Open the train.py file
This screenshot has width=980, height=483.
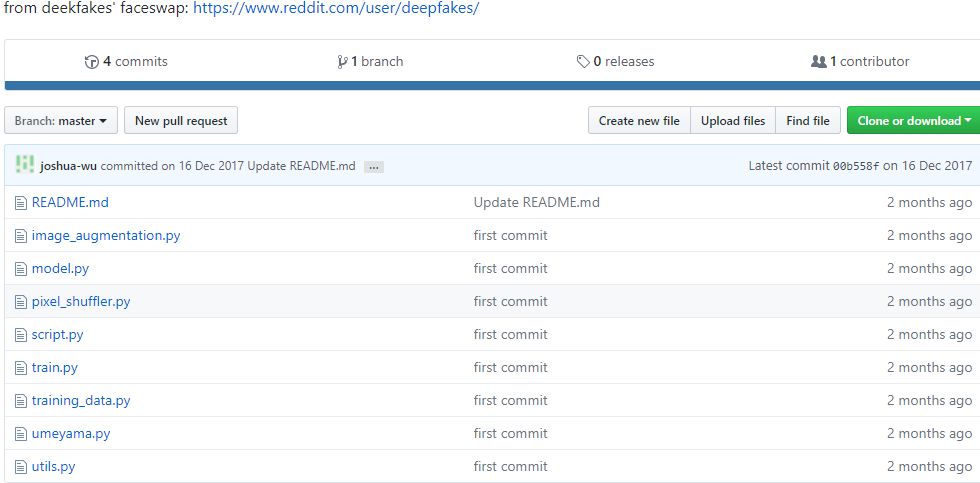(x=55, y=367)
